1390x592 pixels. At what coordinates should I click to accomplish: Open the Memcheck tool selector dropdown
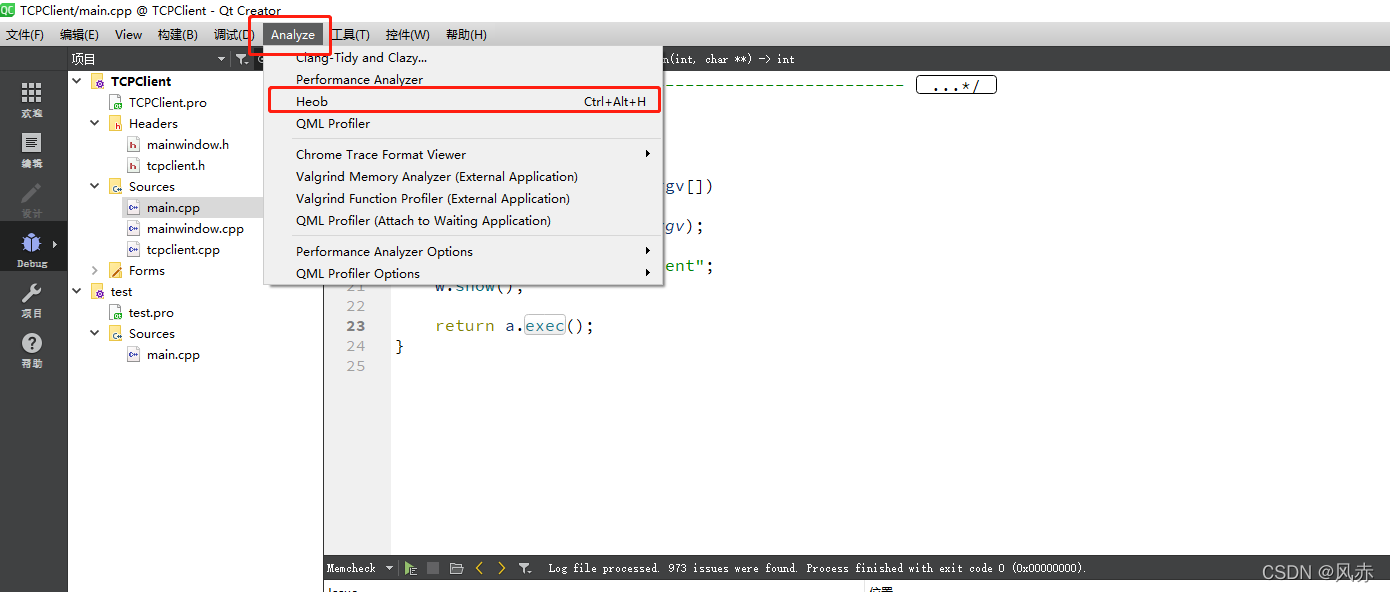[x=390, y=568]
